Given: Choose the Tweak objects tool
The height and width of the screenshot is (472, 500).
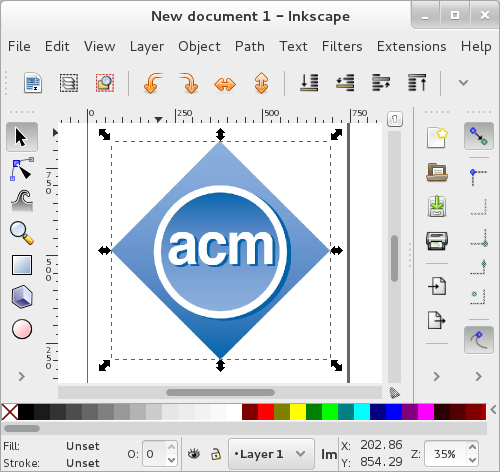Looking at the screenshot, I should pos(22,201).
